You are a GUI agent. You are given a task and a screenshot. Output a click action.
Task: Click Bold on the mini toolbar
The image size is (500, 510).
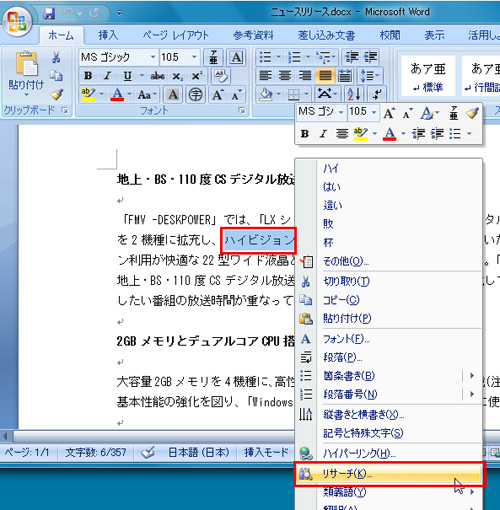(304, 134)
